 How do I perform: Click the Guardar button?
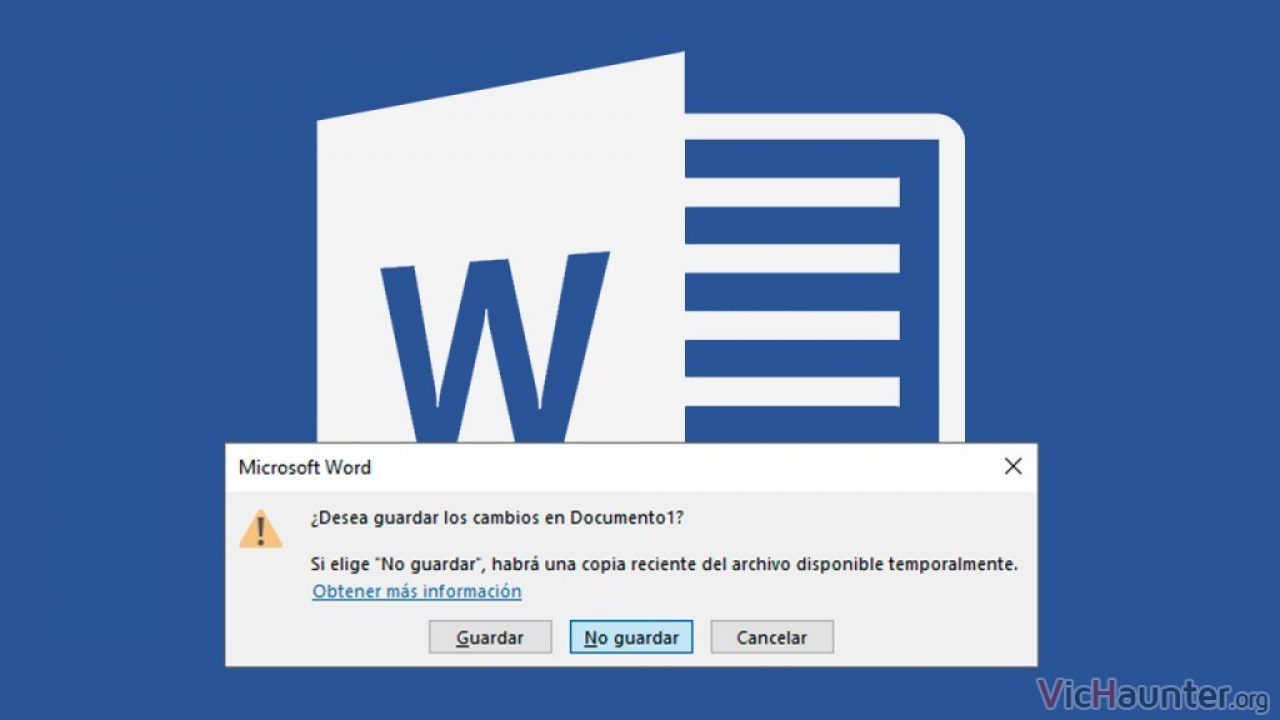coord(490,637)
